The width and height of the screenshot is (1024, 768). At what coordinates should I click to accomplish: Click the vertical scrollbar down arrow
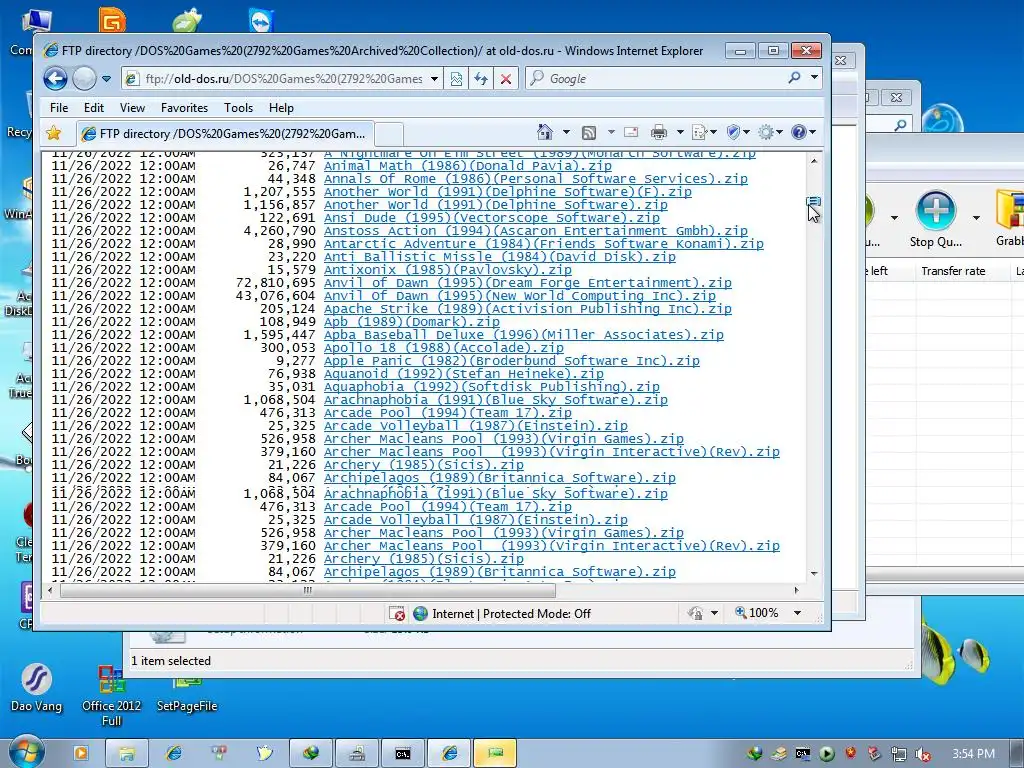814,574
